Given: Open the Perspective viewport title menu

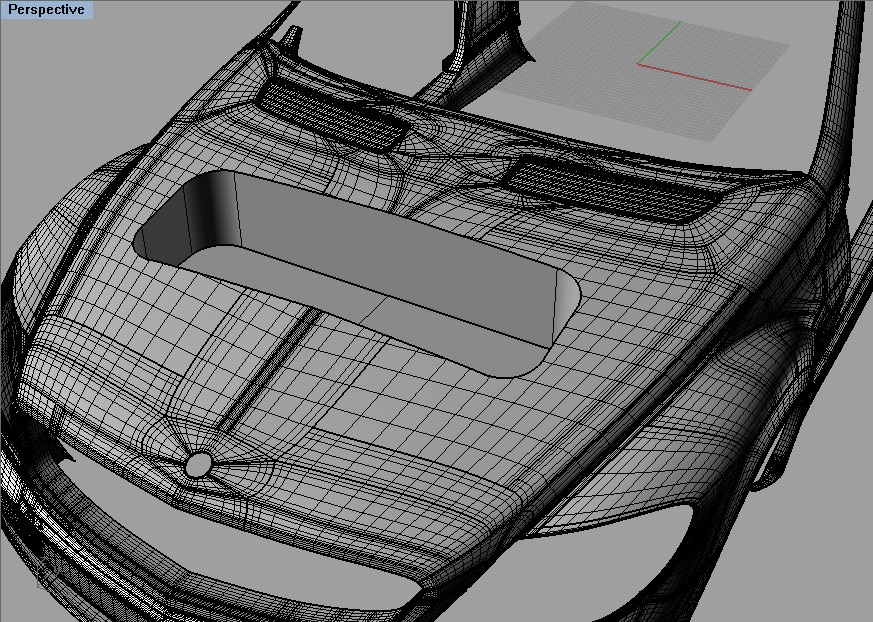Looking at the screenshot, I should [46, 9].
